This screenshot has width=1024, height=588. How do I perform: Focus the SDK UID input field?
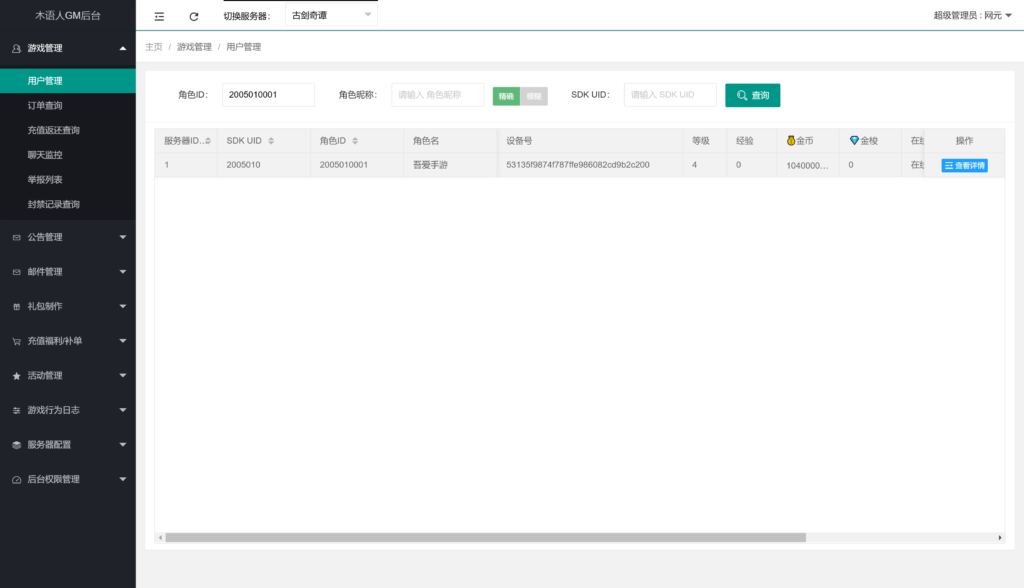point(670,95)
